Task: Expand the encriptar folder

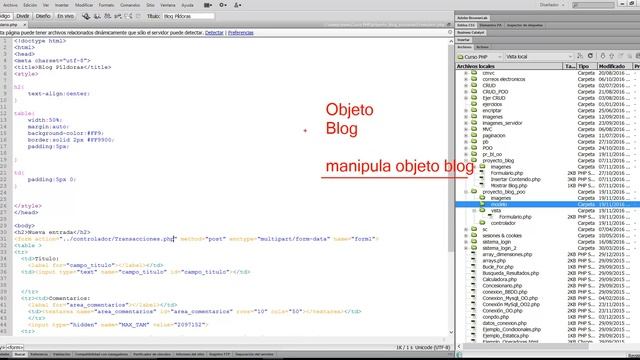Action: (x=466, y=111)
